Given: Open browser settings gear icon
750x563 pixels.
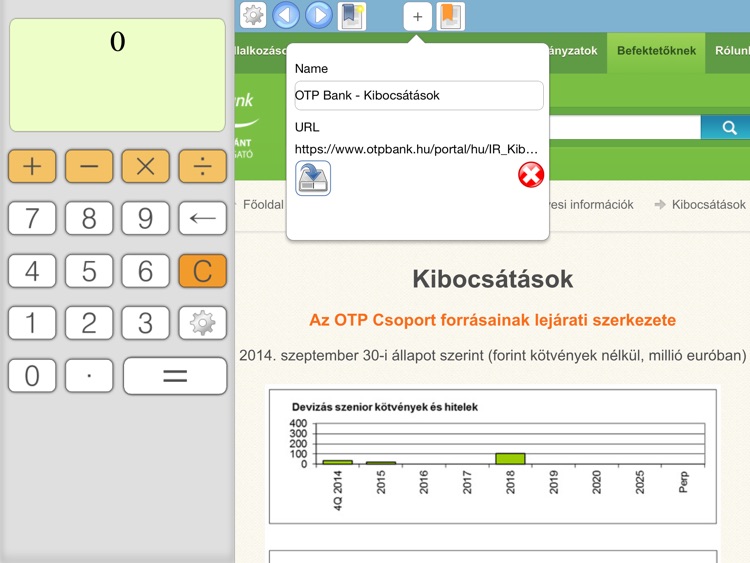Looking at the screenshot, I should coord(253,16).
